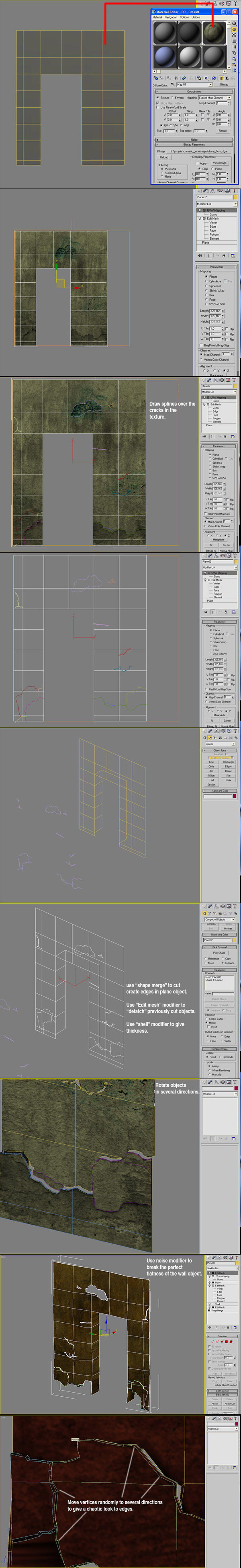Collapse the Name and Color rollout above Plane02
Image resolution: width=241 pixels, height=1568 pixels.
click(220, 935)
